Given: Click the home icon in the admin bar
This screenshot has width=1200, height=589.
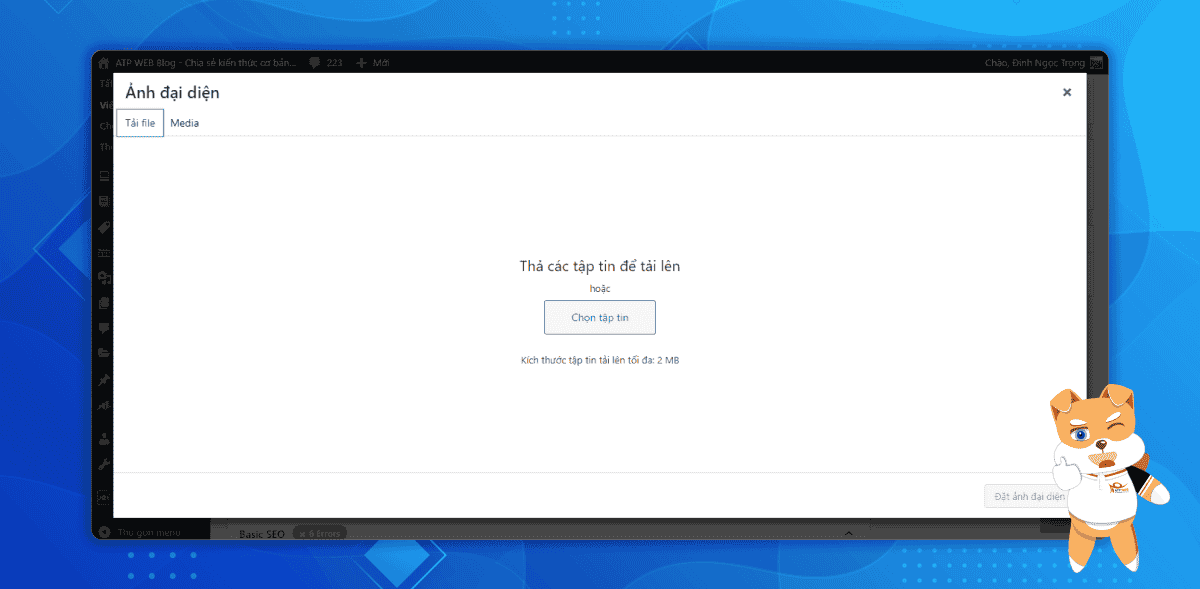Looking at the screenshot, I should click(x=103, y=63).
